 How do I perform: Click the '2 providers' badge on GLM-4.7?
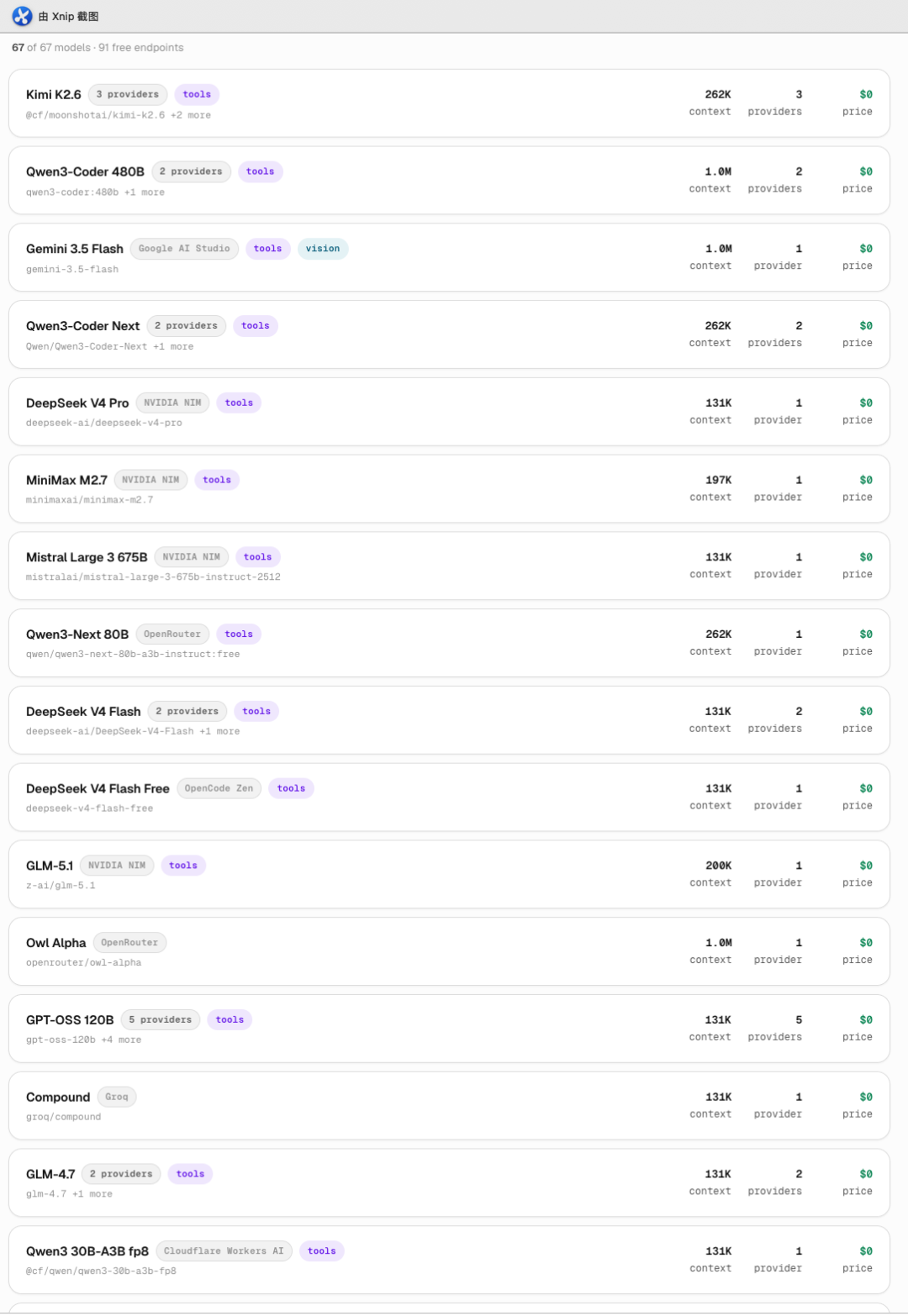tap(121, 1174)
